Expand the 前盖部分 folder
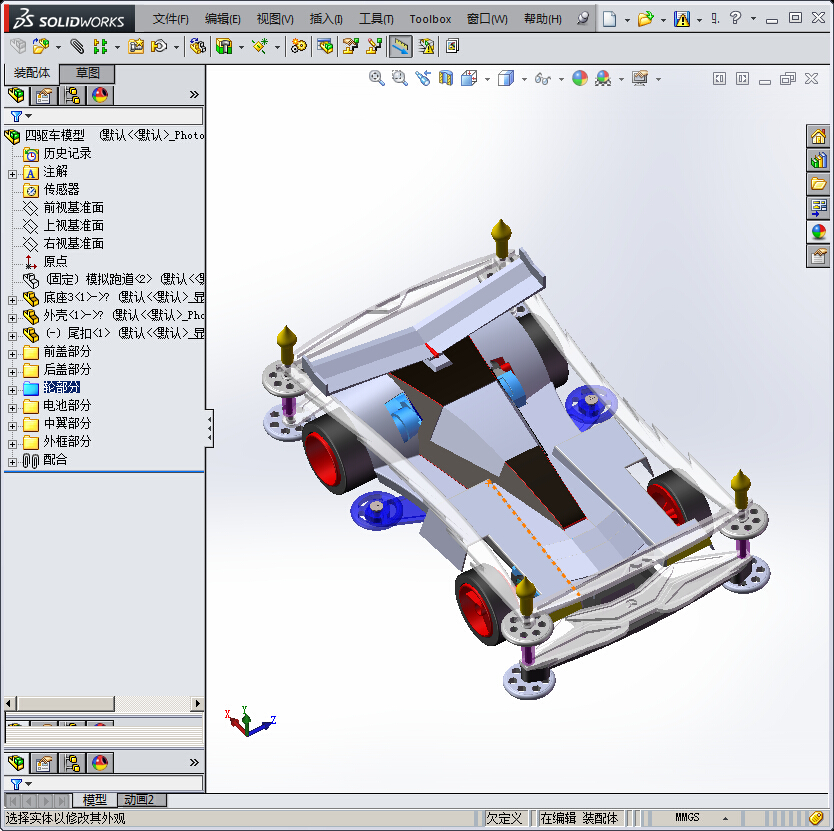The height and width of the screenshot is (831, 834). coord(12,354)
